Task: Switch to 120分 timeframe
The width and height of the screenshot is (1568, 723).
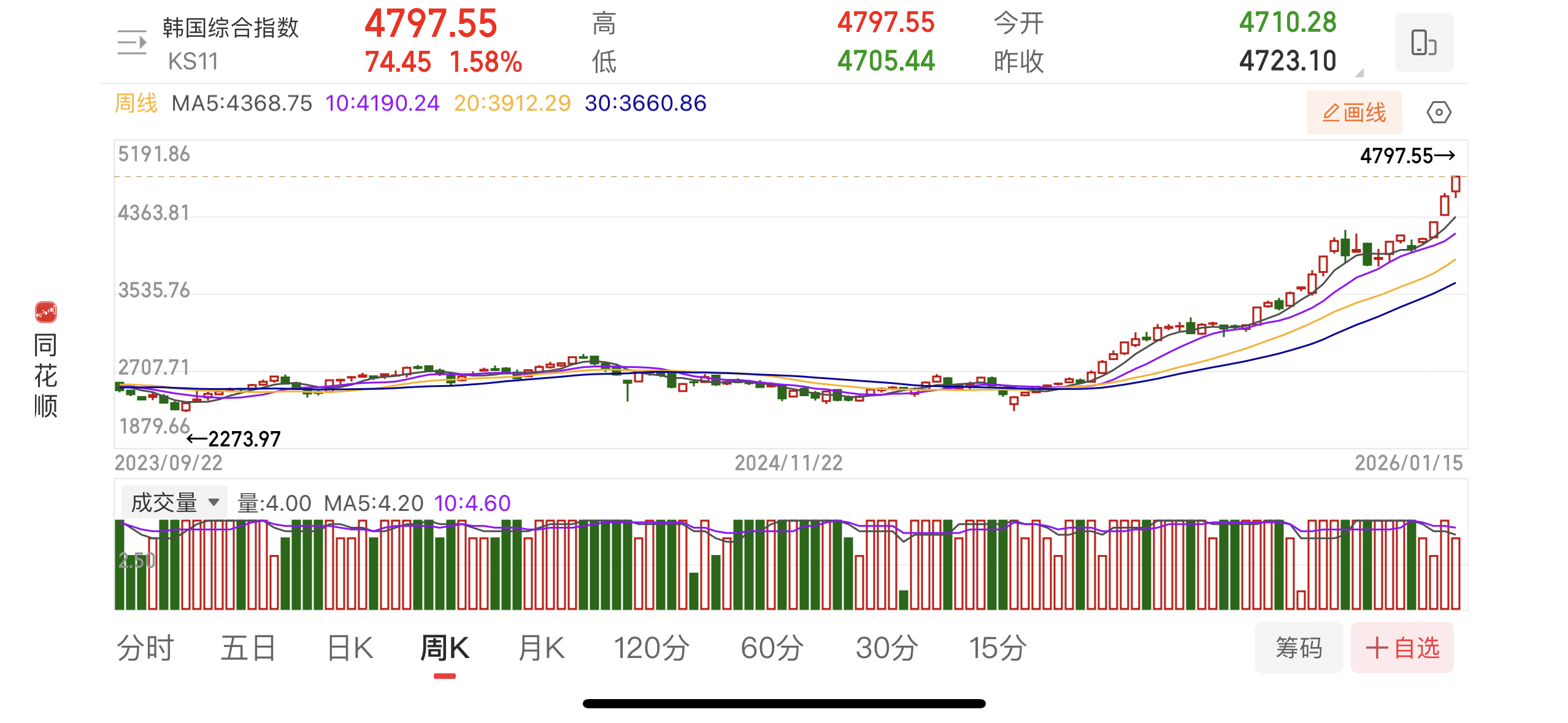Action: click(x=651, y=648)
